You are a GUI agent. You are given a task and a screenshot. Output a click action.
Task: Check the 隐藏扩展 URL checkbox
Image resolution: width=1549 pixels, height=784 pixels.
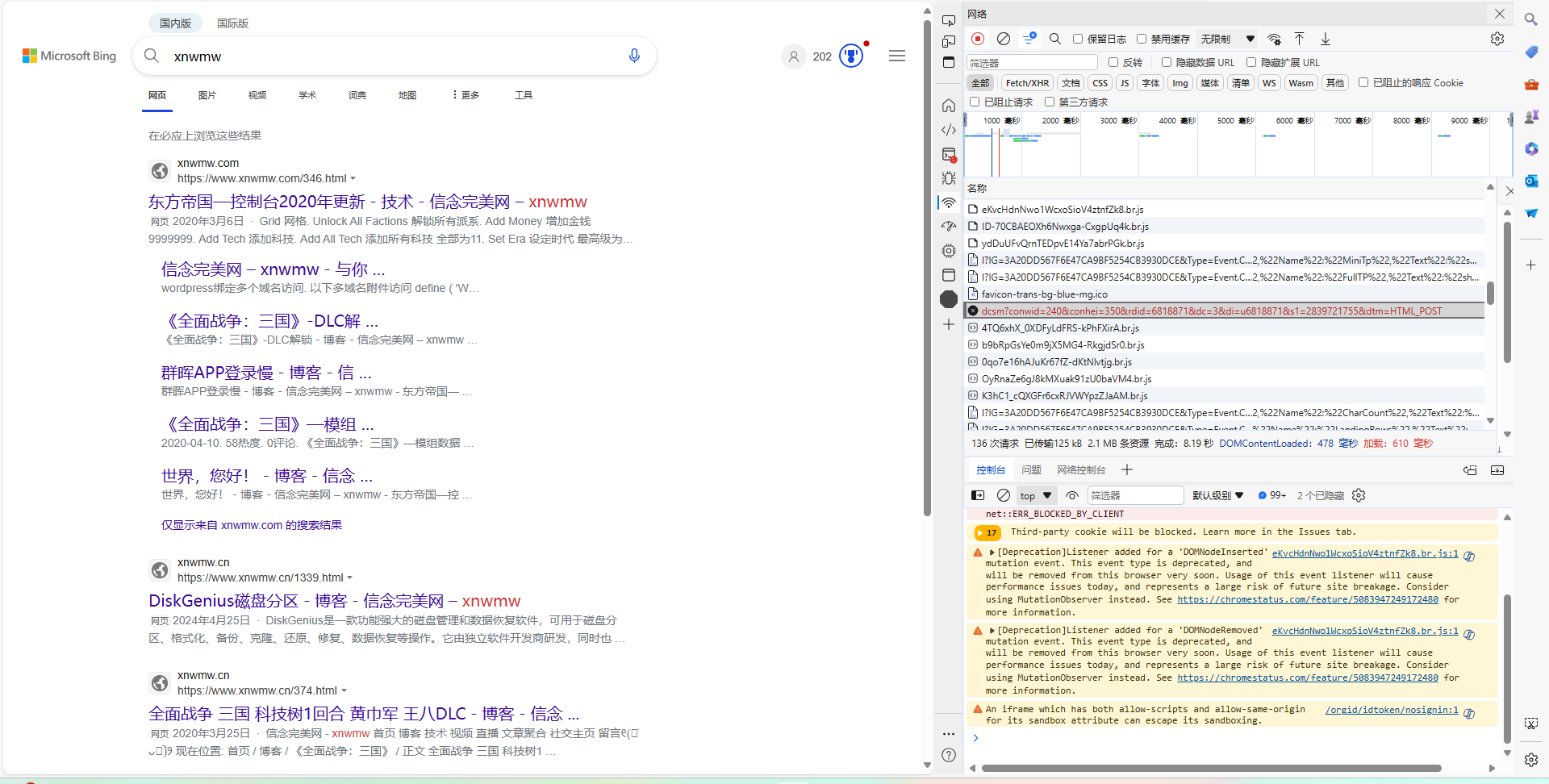click(x=1251, y=62)
